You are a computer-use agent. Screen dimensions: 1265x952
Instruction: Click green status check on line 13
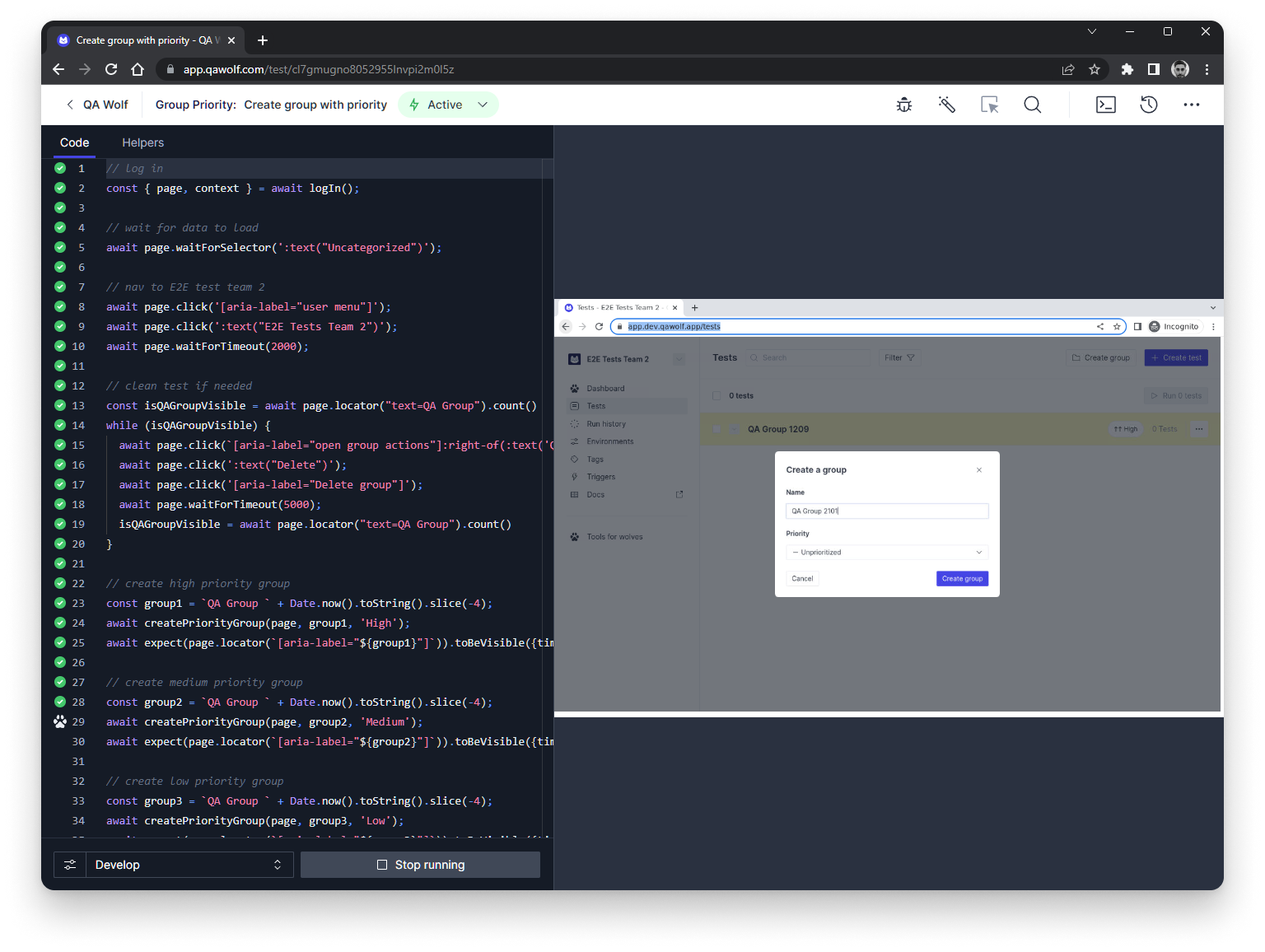[60, 405]
